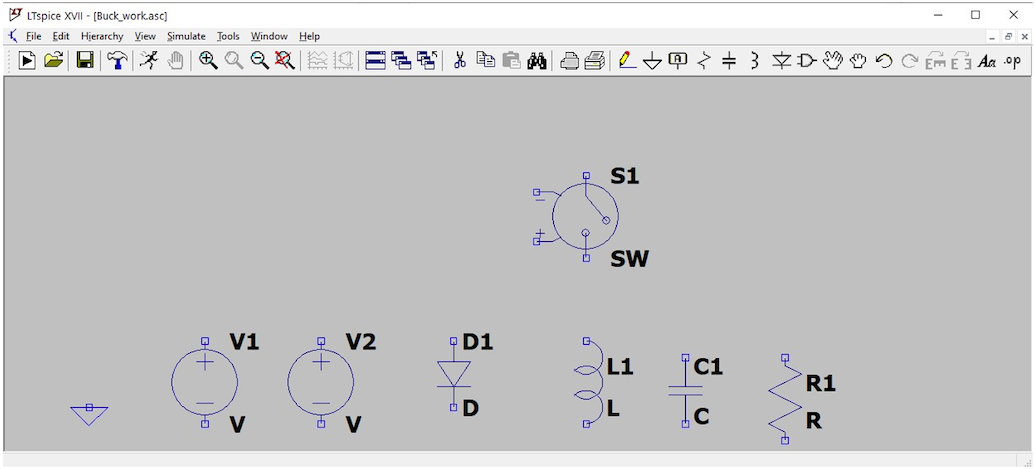Save the schematic with the floppy disk icon
Image resolution: width=1035 pixels, height=469 pixels.
point(85,61)
